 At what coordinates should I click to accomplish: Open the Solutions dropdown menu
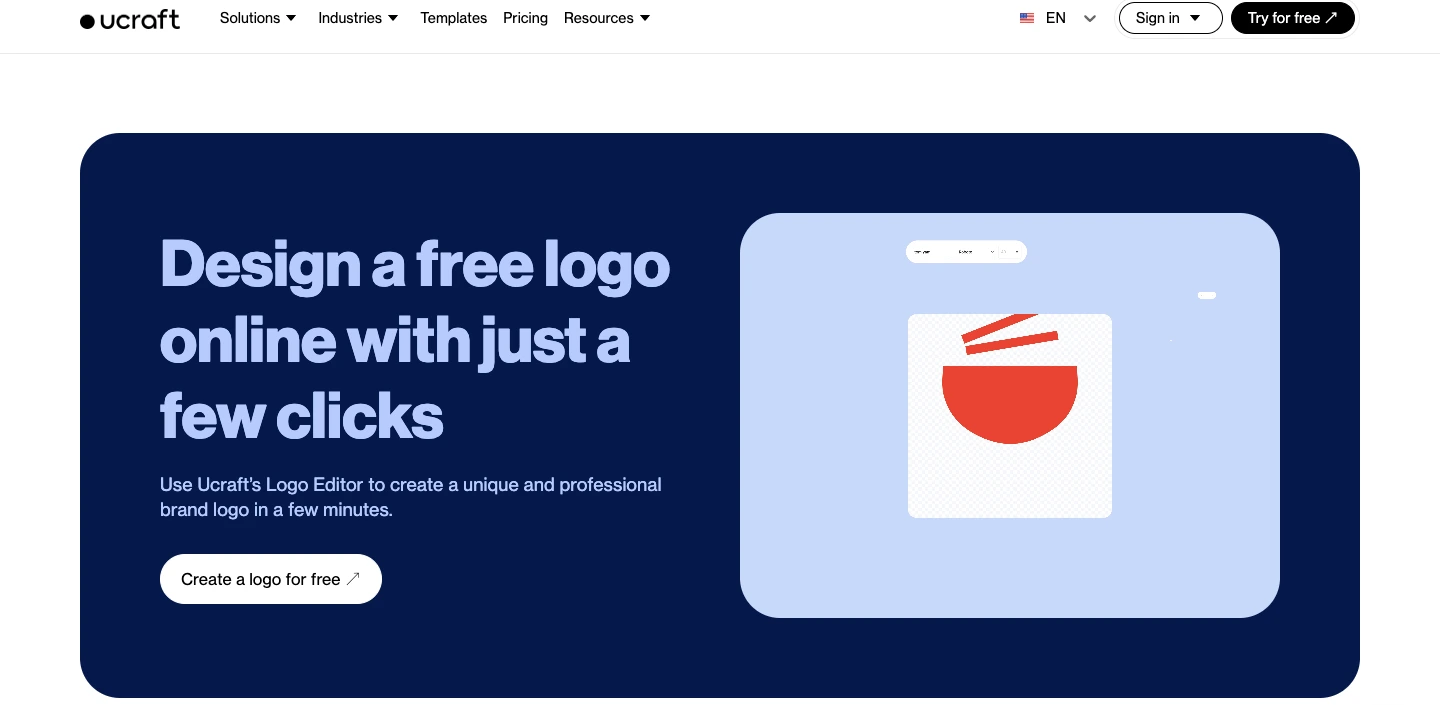tap(258, 18)
